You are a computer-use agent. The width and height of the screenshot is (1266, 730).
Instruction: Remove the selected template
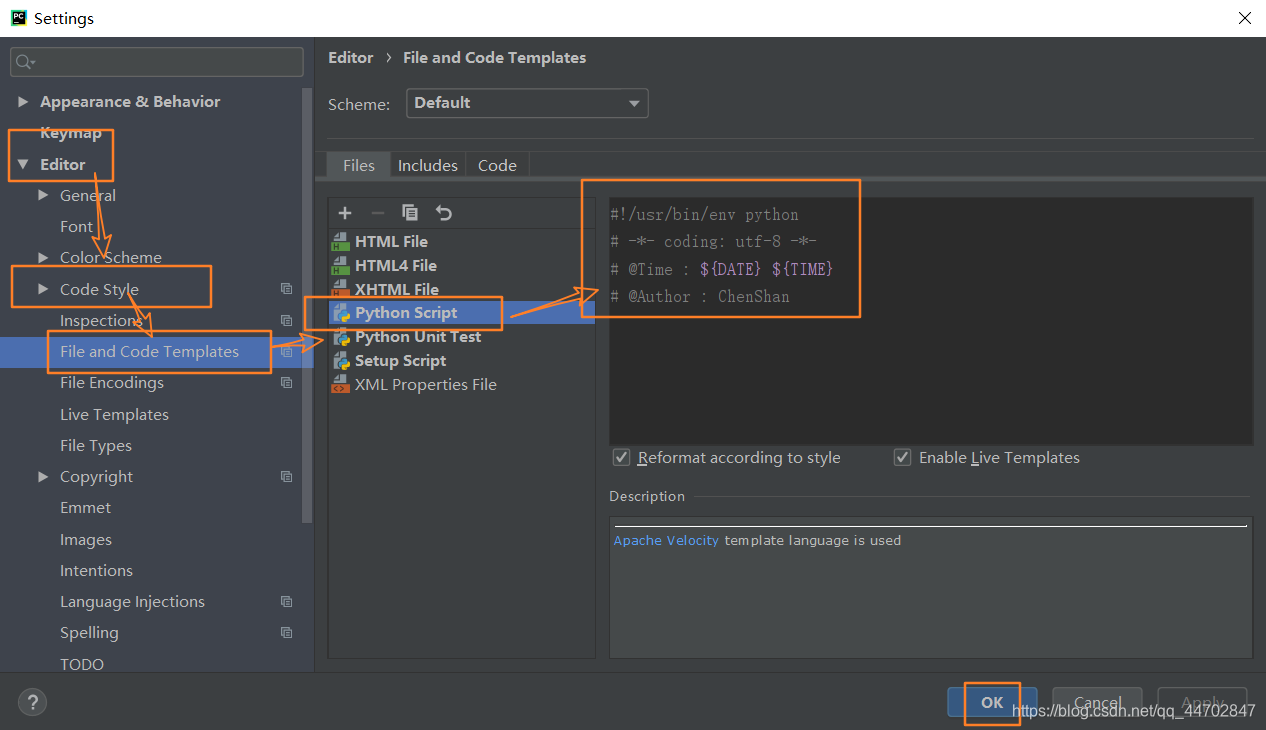click(x=377, y=213)
